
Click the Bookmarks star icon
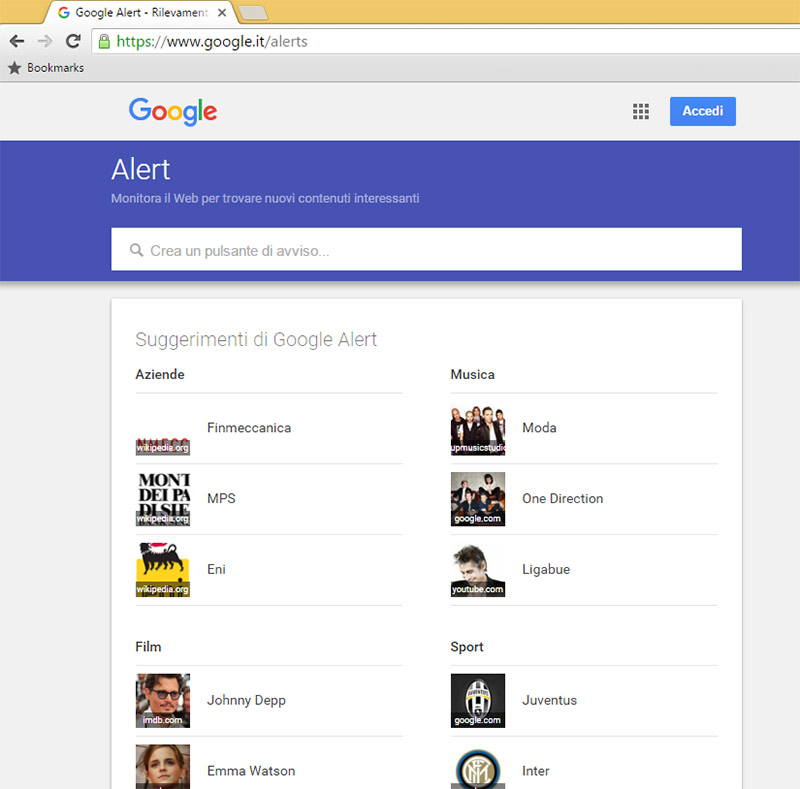click(x=15, y=68)
